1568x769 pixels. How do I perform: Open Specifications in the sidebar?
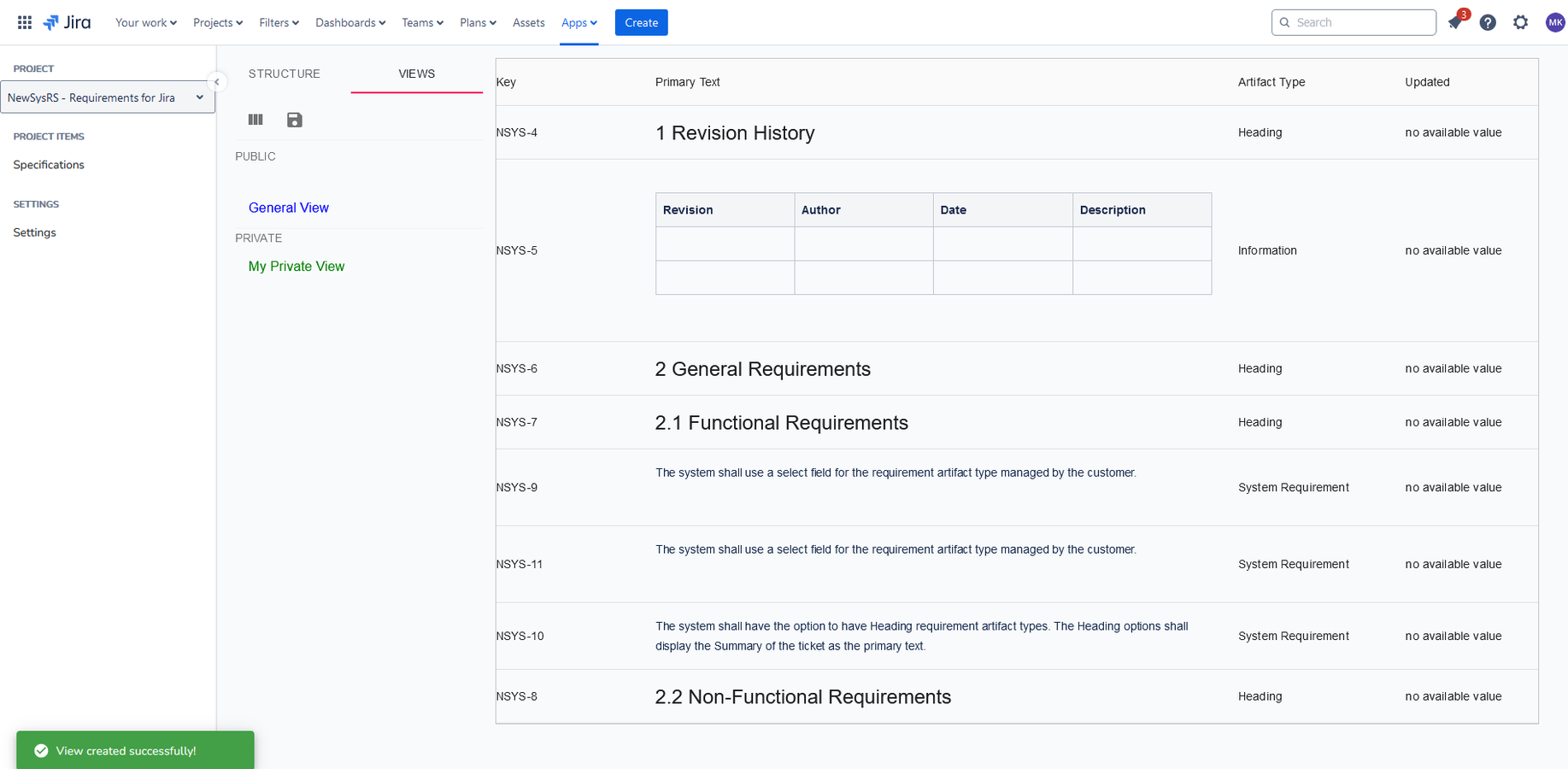click(x=49, y=165)
